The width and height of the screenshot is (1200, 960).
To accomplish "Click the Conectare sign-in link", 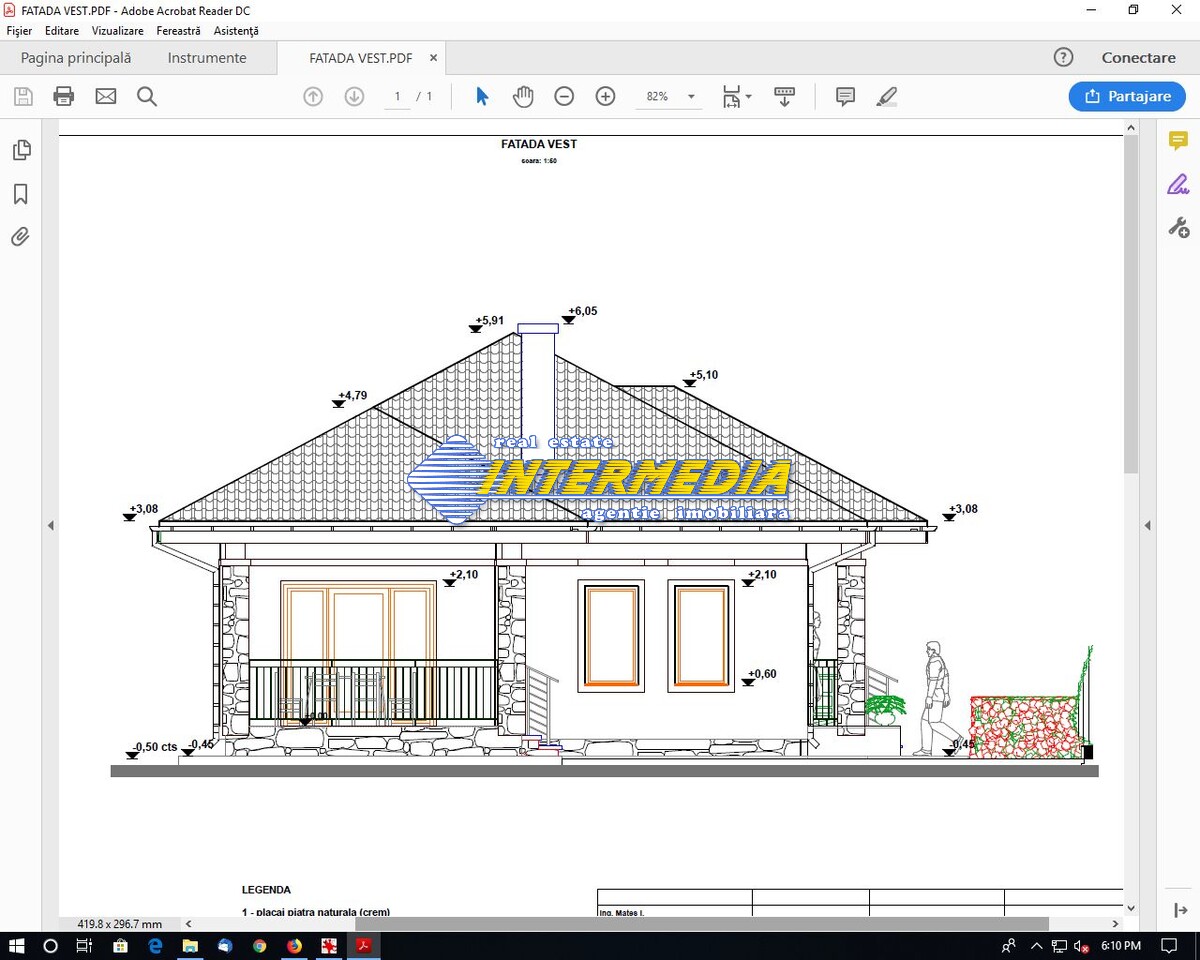I will click(1138, 58).
